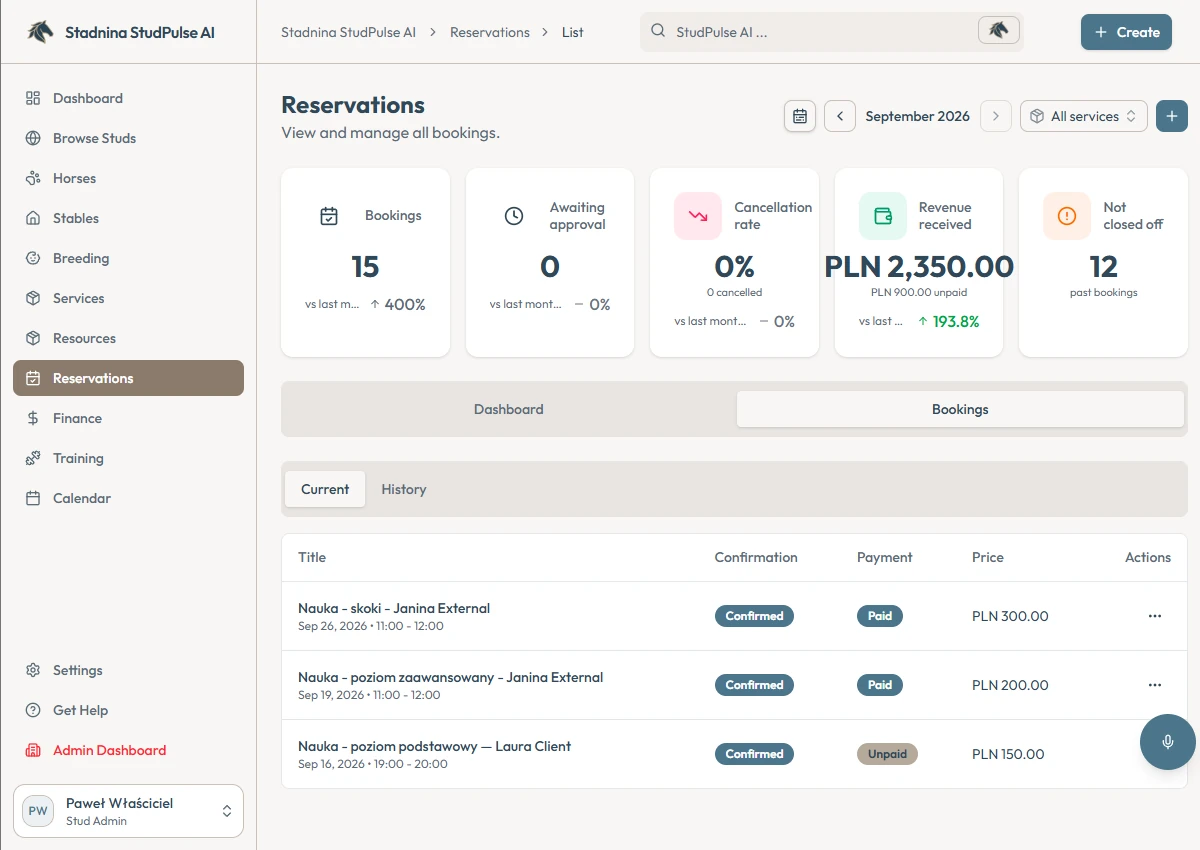Open the Stables section
This screenshot has width=1200, height=850.
[x=128, y=218]
